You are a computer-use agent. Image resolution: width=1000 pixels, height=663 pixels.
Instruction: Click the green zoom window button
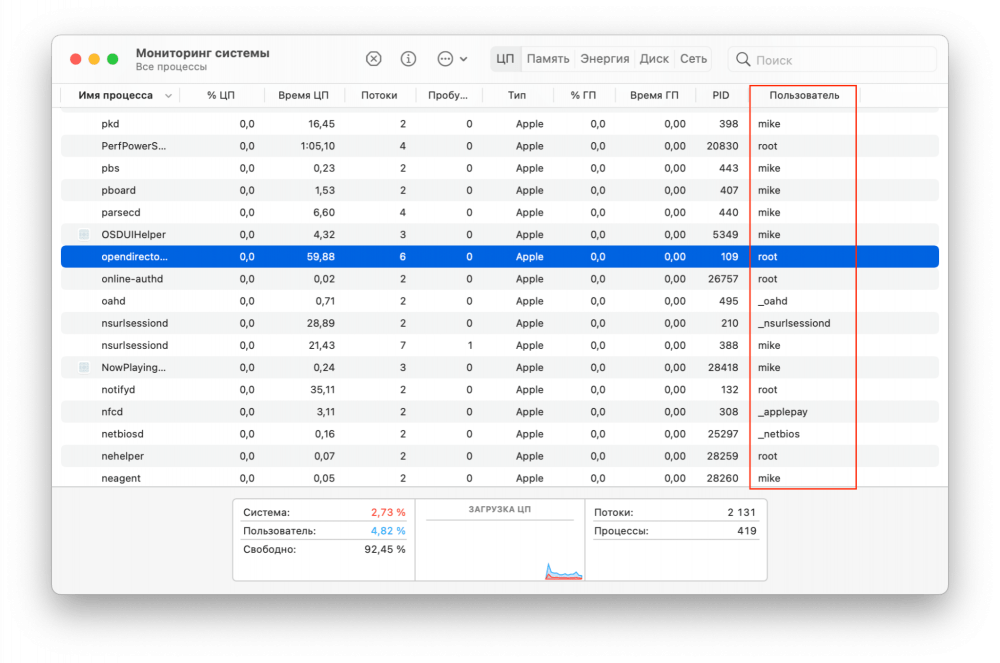(113, 59)
